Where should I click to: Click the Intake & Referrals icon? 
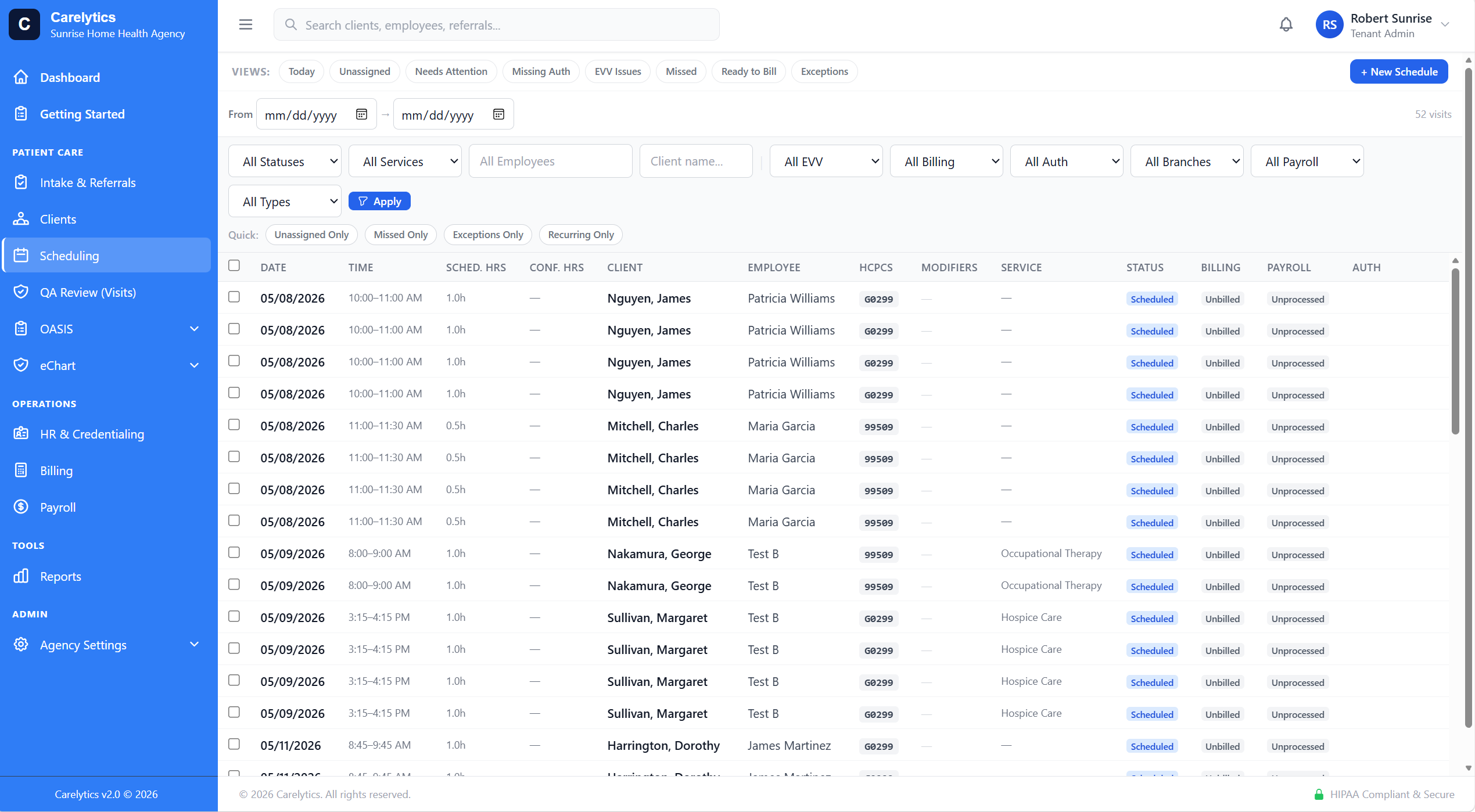click(21, 182)
